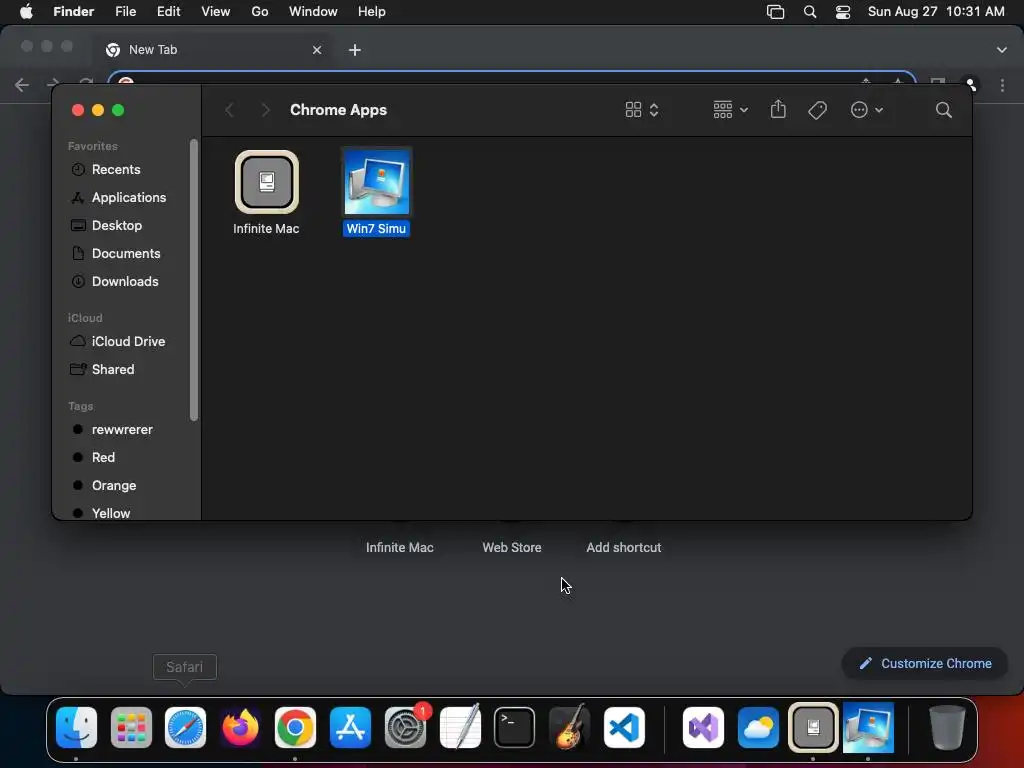Open the Apple menu
The height and width of the screenshot is (768, 1024).
pyautogui.click(x=26, y=12)
